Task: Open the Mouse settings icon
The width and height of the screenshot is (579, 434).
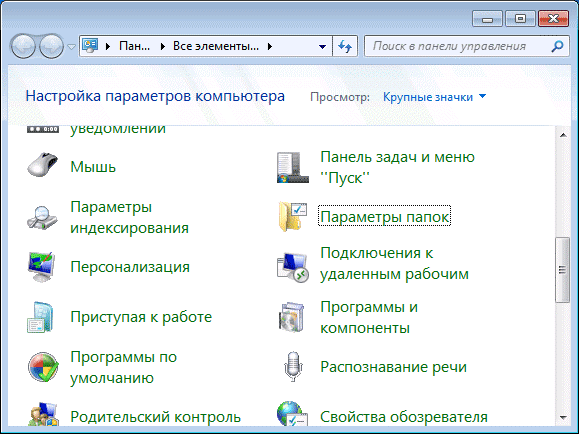Action: point(42,164)
